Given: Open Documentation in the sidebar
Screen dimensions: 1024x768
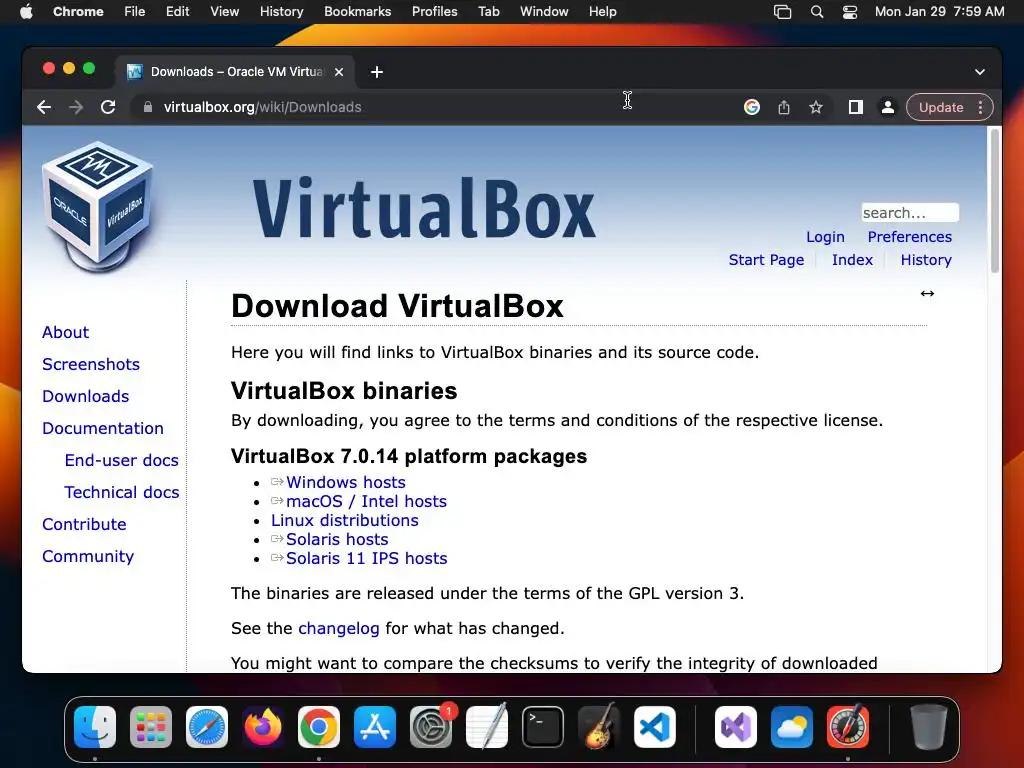Looking at the screenshot, I should (103, 428).
